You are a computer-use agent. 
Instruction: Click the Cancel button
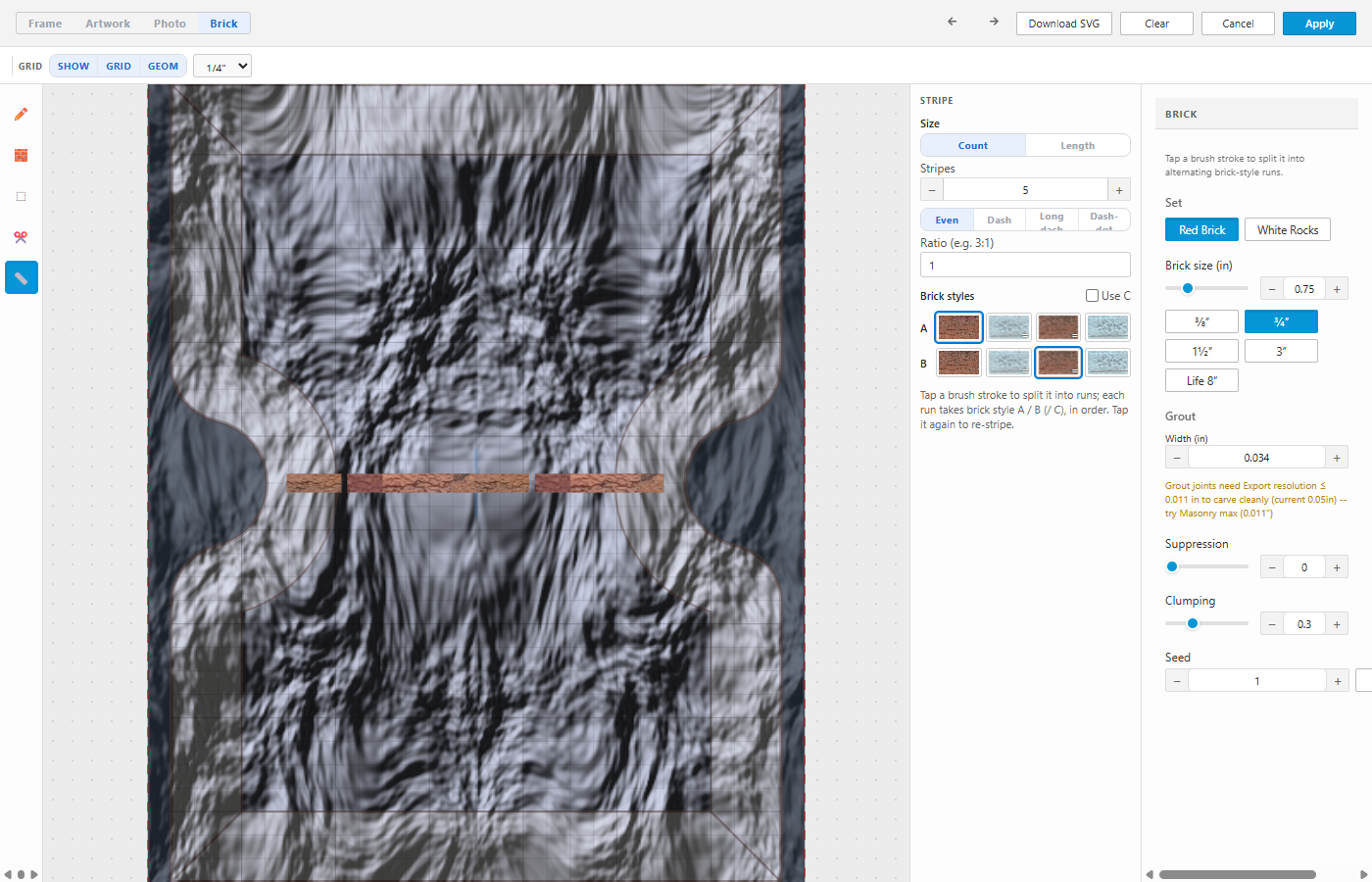pos(1238,24)
